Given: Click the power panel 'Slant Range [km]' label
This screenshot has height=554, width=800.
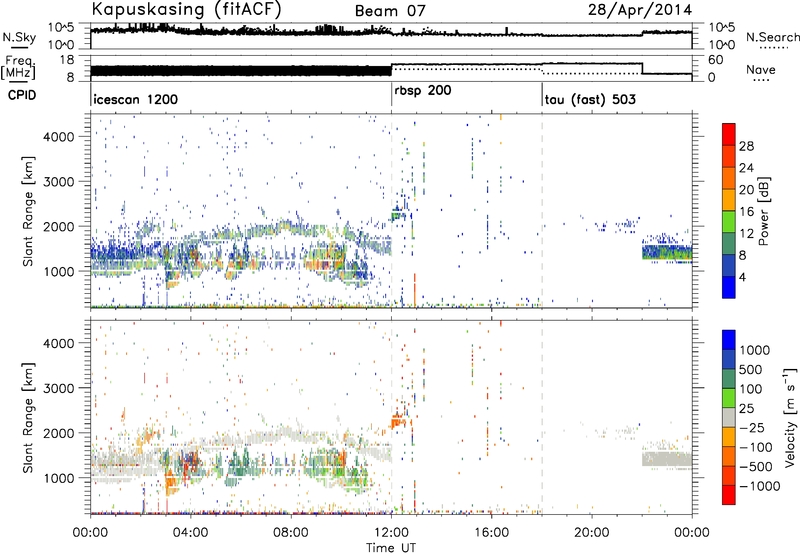Looking at the screenshot, I should [28, 211].
